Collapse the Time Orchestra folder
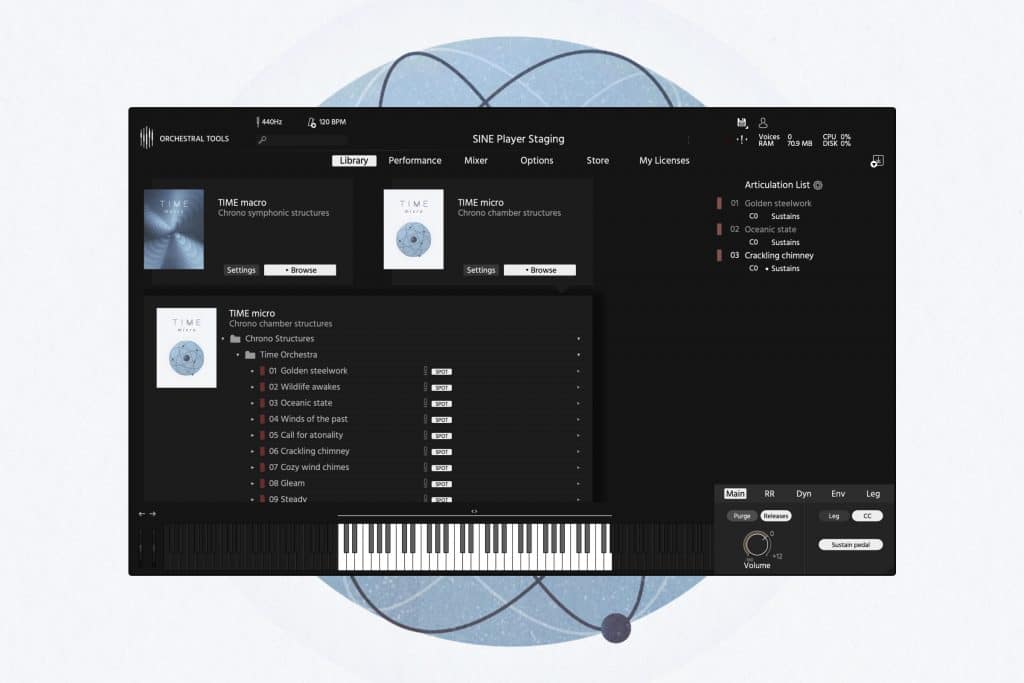Screen dimensions: 1024x683 click(238, 355)
